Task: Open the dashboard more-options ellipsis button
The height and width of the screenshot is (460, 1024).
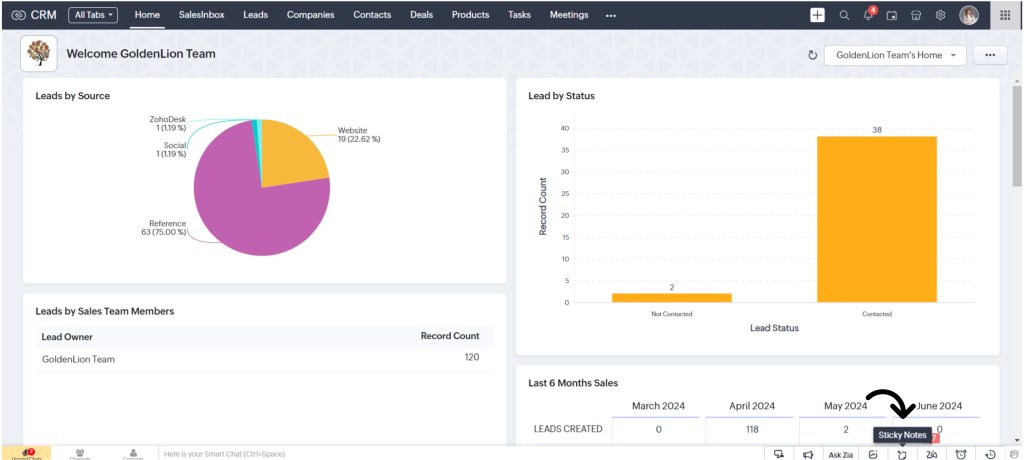Action: point(990,55)
